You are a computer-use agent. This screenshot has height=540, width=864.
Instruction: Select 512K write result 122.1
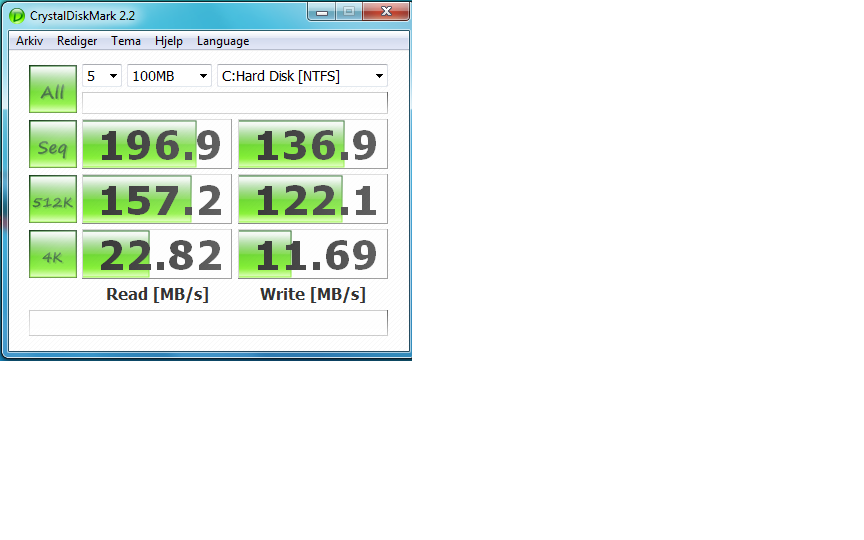313,199
